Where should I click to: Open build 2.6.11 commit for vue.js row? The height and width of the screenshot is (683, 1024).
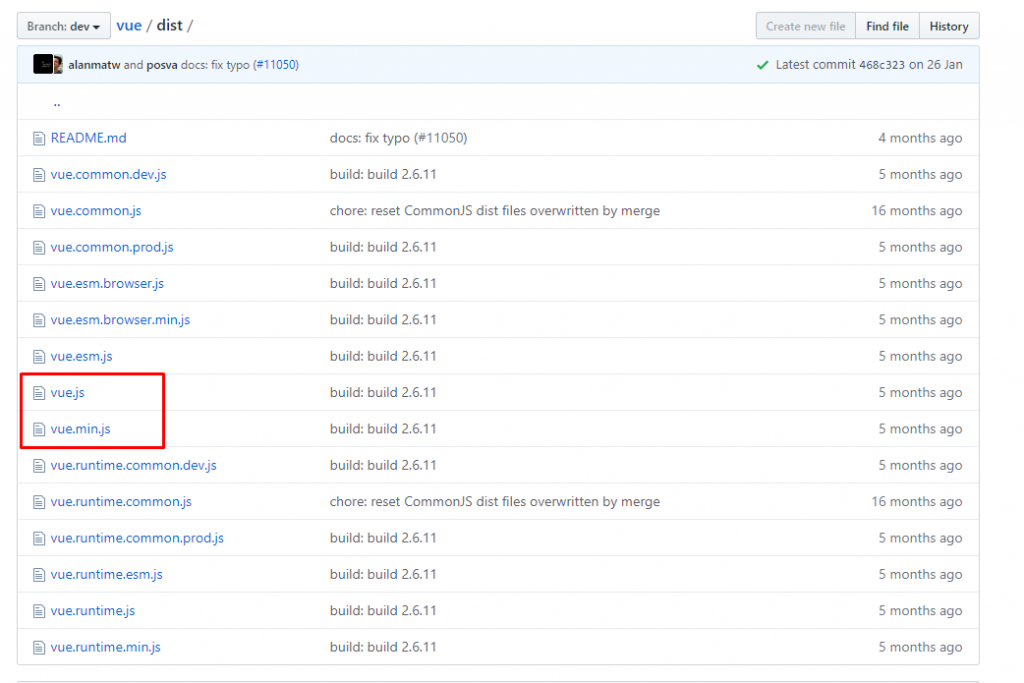[383, 392]
